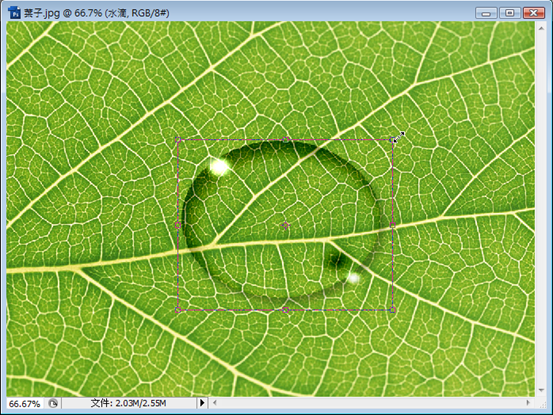The image size is (553, 415).
Task: Maximize the 葉子.jpg document window
Action: point(510,13)
